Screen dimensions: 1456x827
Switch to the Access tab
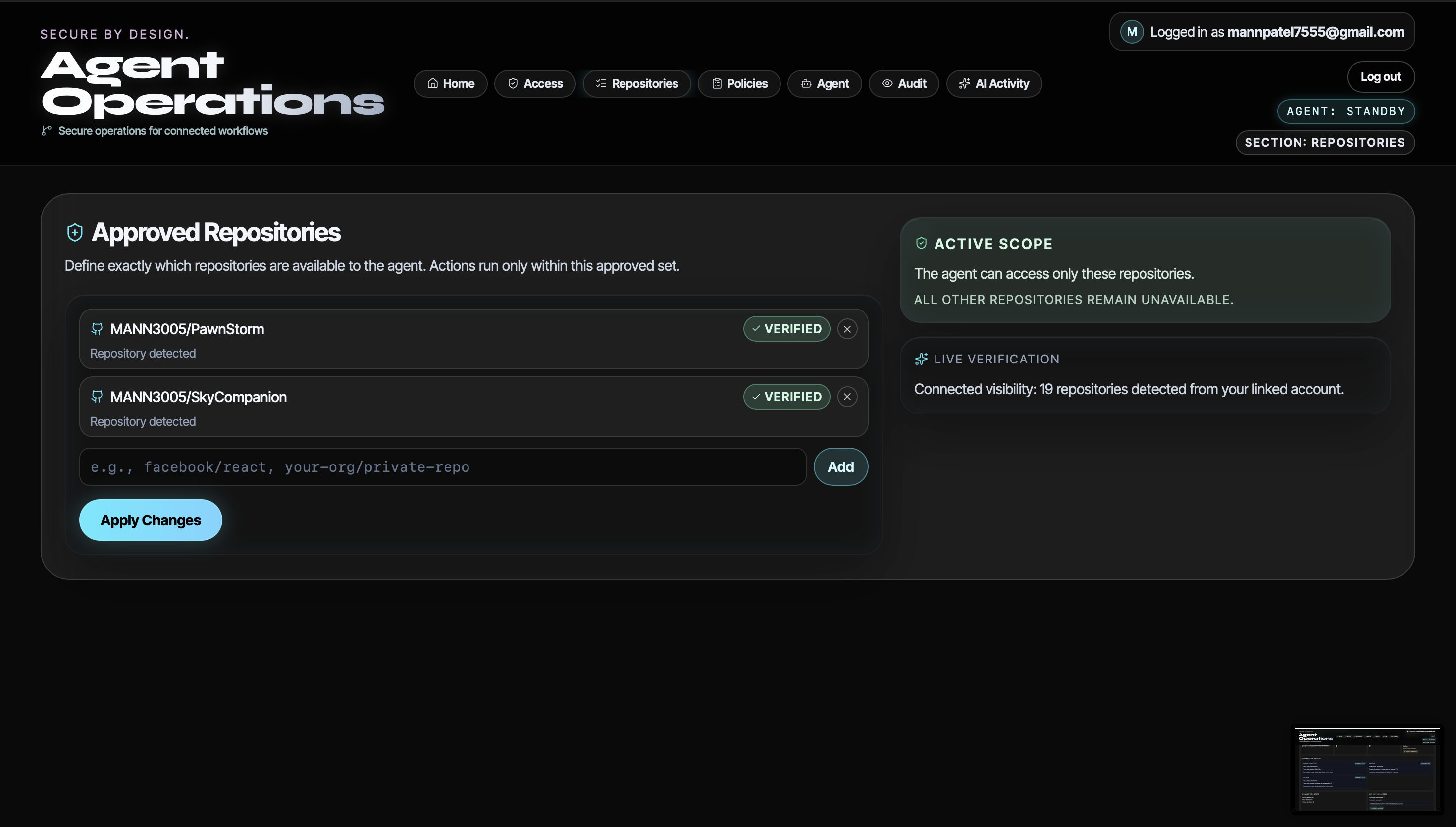(x=534, y=84)
